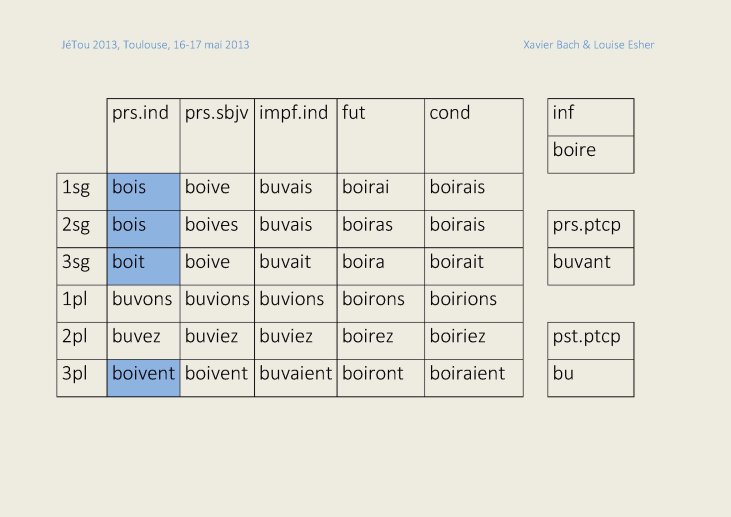This screenshot has height=517, width=731.
Task: Select the '1pl' row label
Action: [x=82, y=303]
